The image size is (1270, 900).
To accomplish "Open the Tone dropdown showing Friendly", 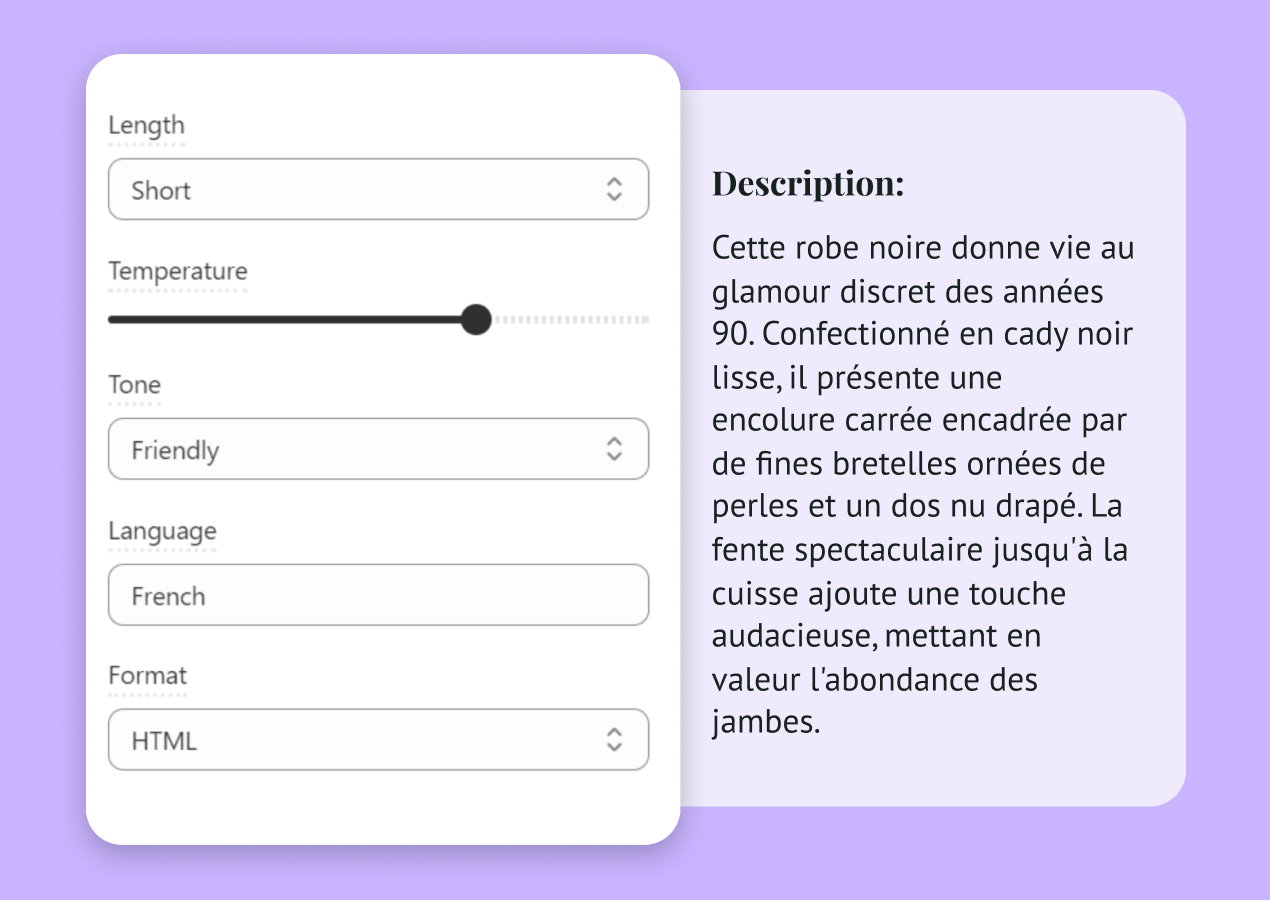I will point(378,449).
